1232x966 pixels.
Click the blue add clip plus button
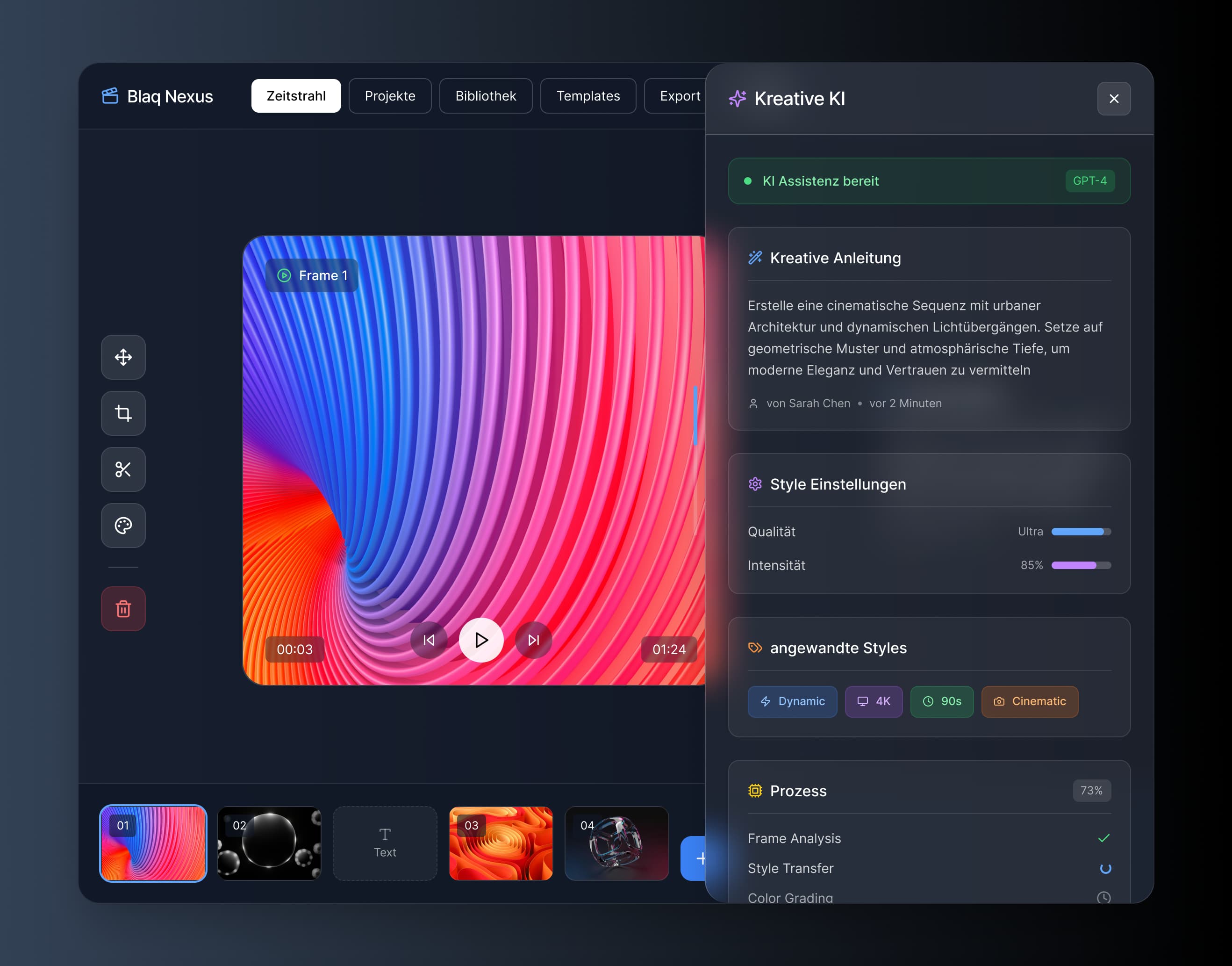tap(695, 858)
